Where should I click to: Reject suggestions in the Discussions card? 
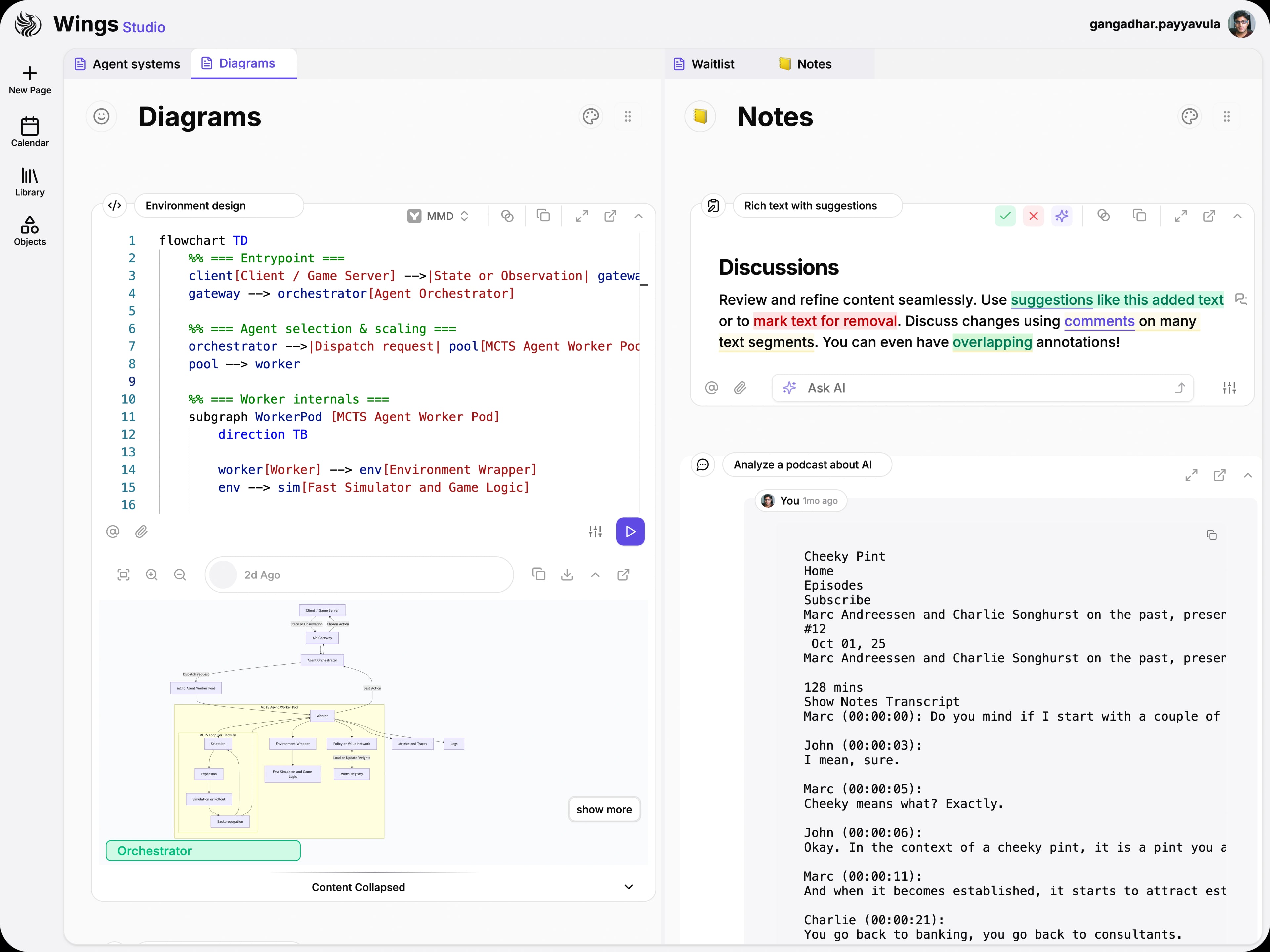(x=1034, y=216)
